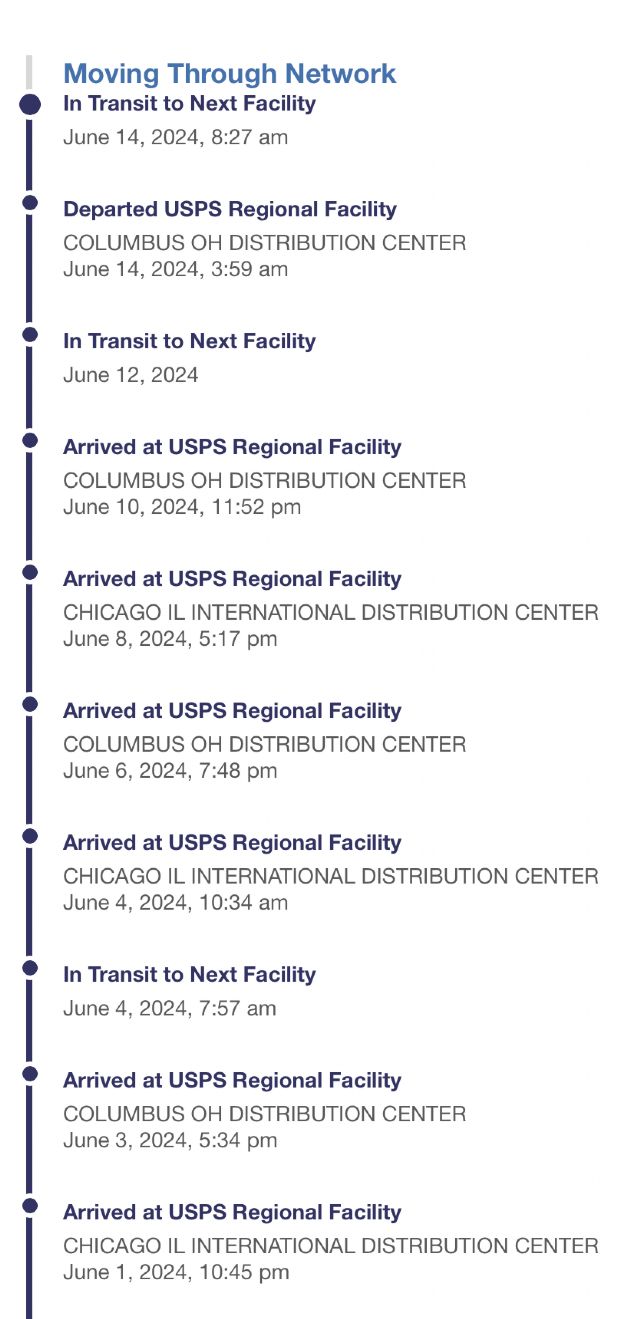Click the timeline dot for June 4 10:34 am arrival
Image resolution: width=640 pixels, height=1319 pixels.
point(30,836)
